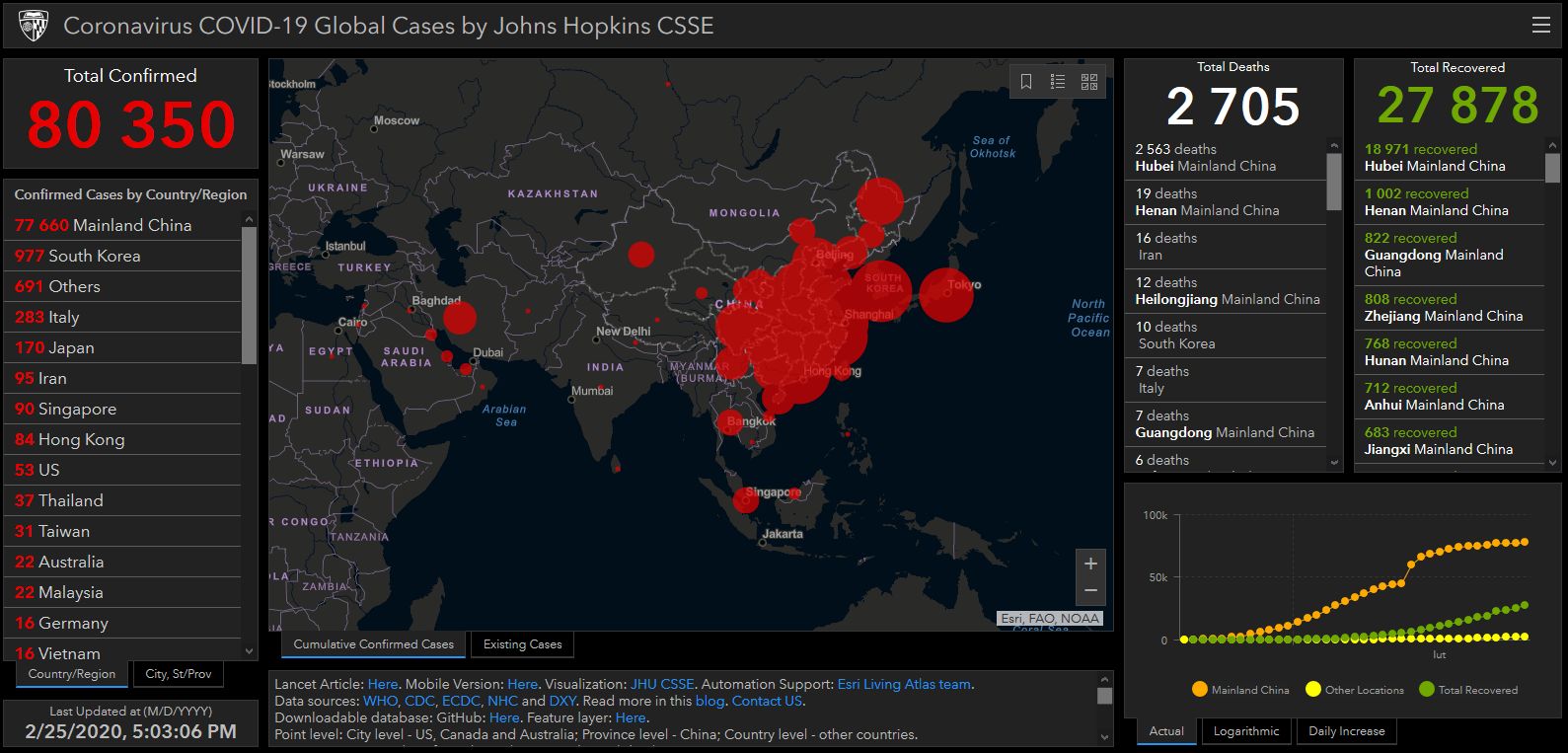Open the DXY data source link

[562, 701]
